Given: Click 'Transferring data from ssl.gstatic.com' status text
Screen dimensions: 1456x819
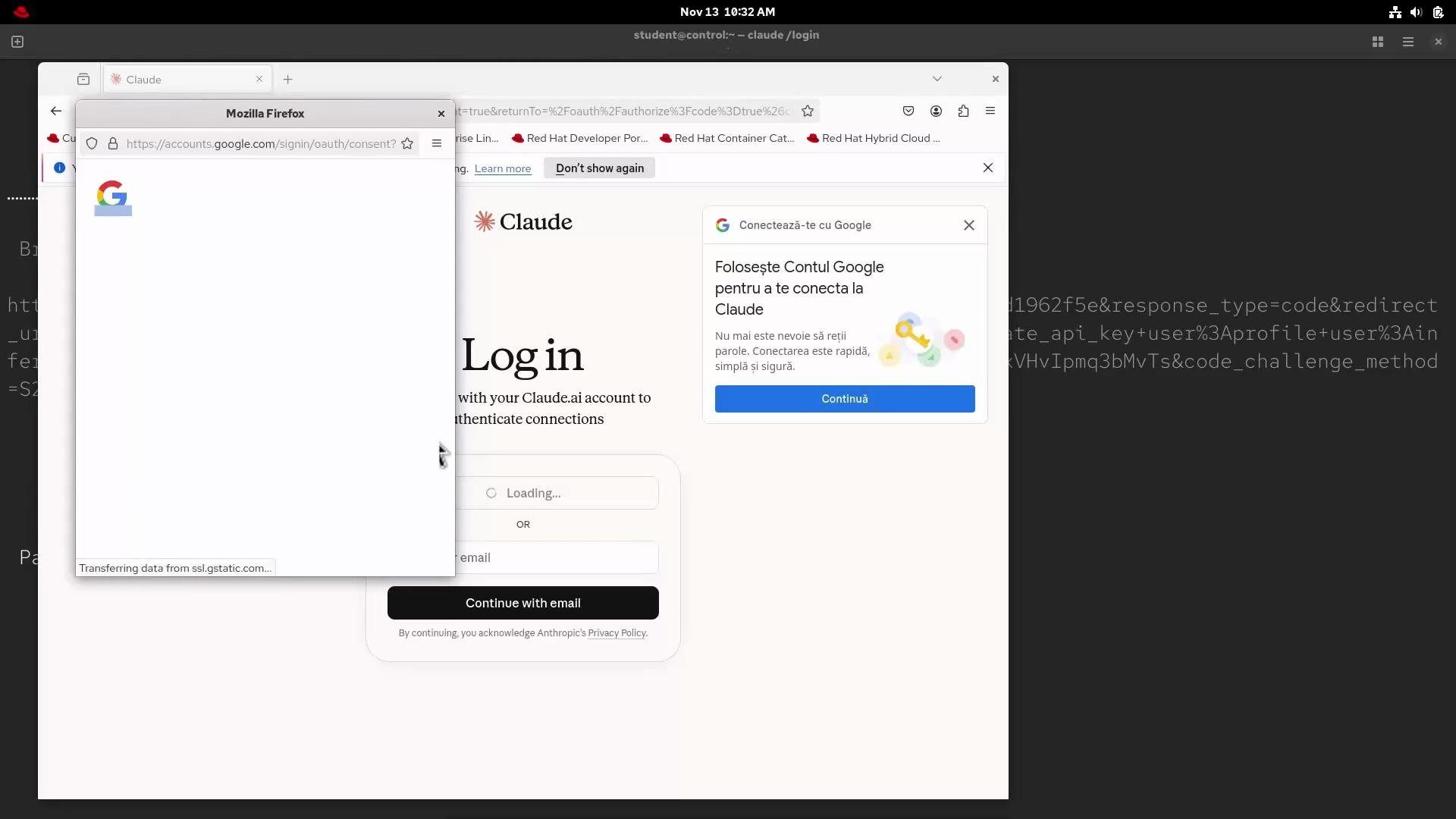Looking at the screenshot, I should 175,568.
